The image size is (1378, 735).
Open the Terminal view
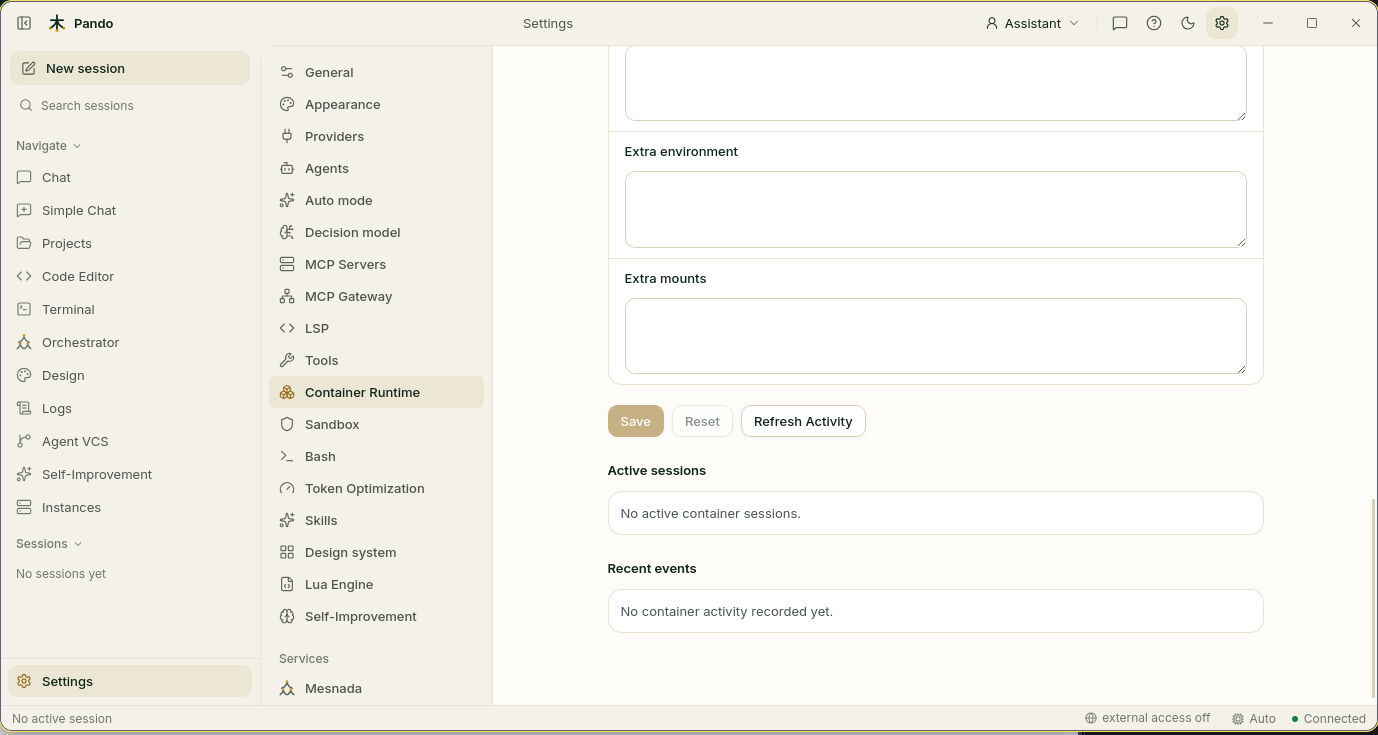pos(130,309)
